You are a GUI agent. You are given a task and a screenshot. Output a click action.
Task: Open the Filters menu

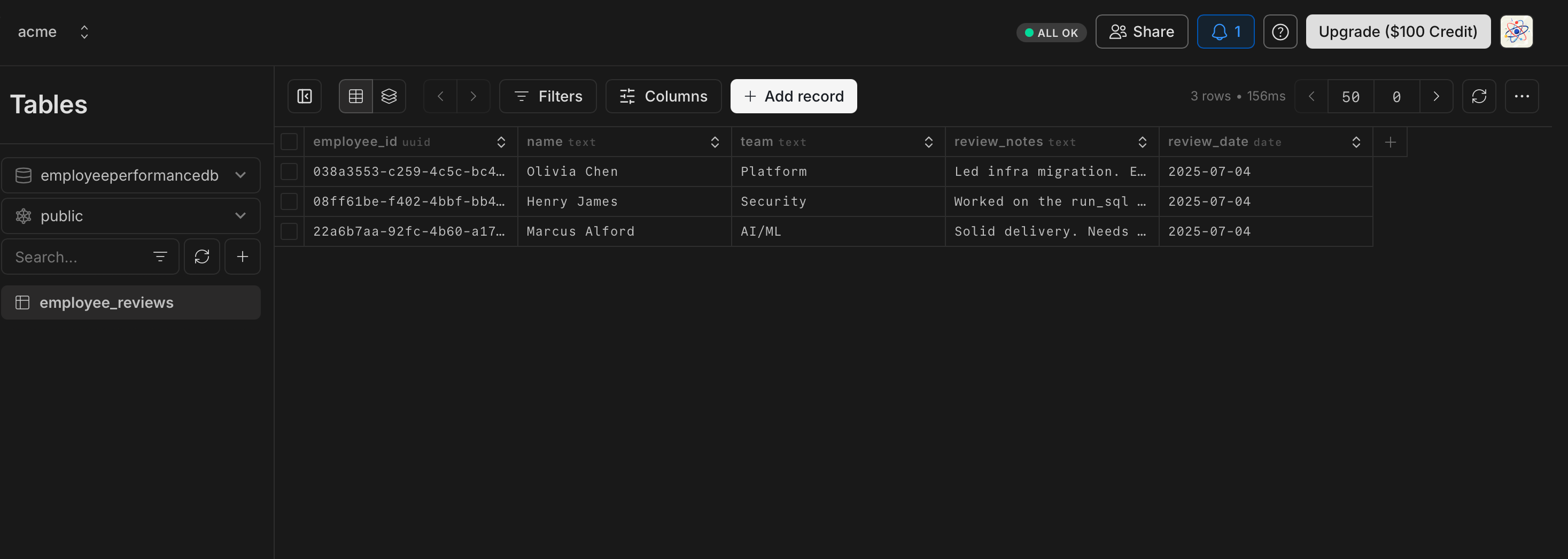(547, 96)
